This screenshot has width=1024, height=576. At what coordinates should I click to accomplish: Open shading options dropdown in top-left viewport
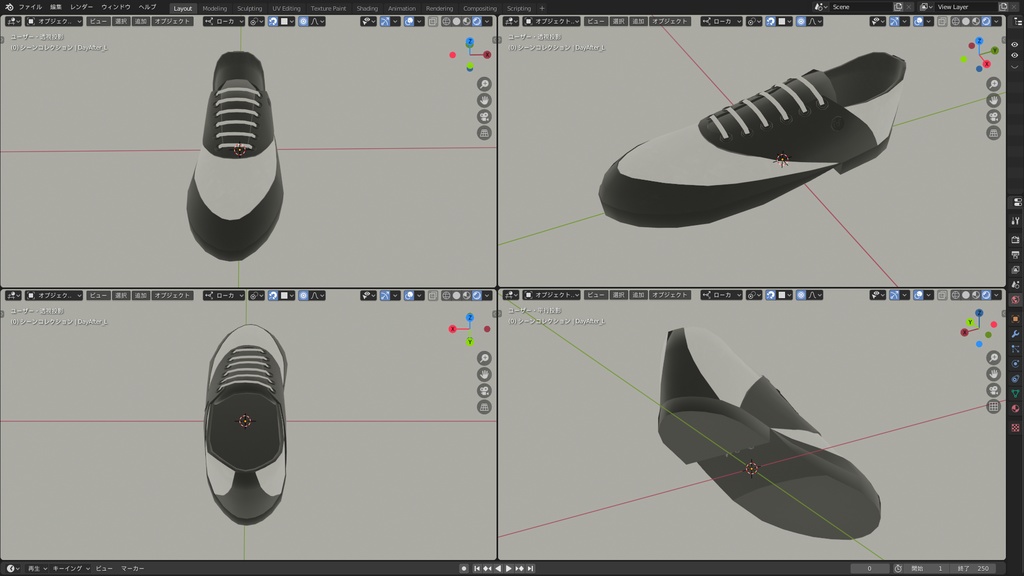coord(487,22)
